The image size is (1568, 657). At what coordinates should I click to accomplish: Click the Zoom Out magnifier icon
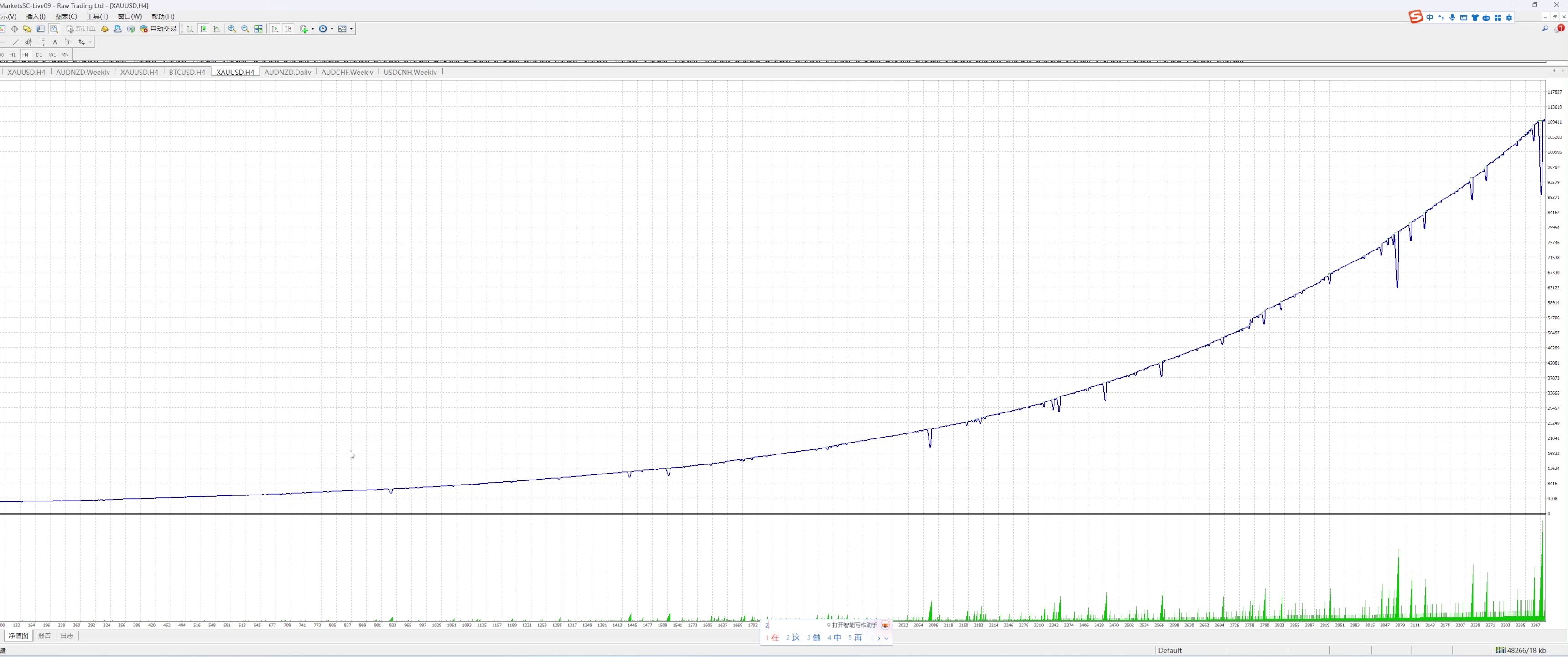click(245, 29)
